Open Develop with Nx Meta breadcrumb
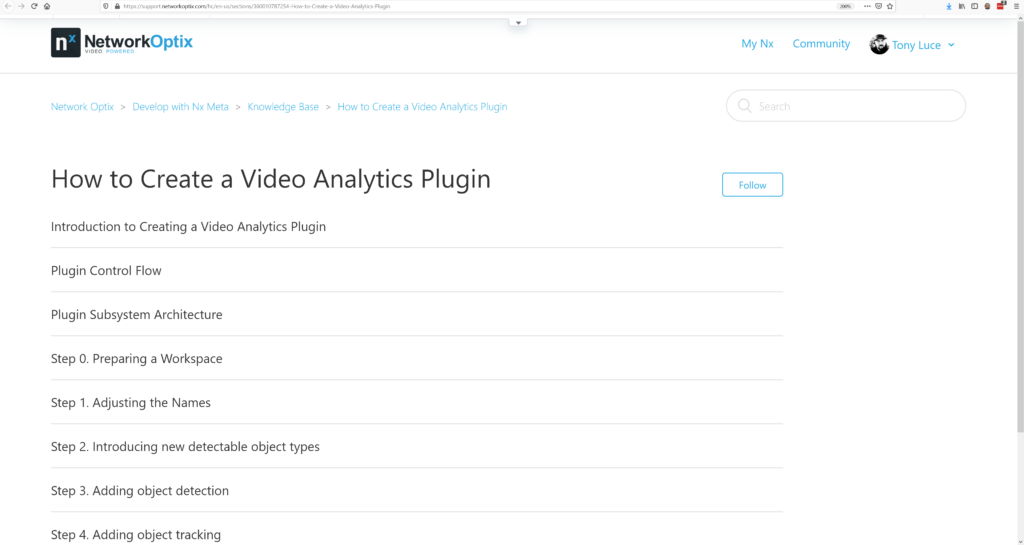Screen dimensions: 1024x545 click(x=180, y=106)
